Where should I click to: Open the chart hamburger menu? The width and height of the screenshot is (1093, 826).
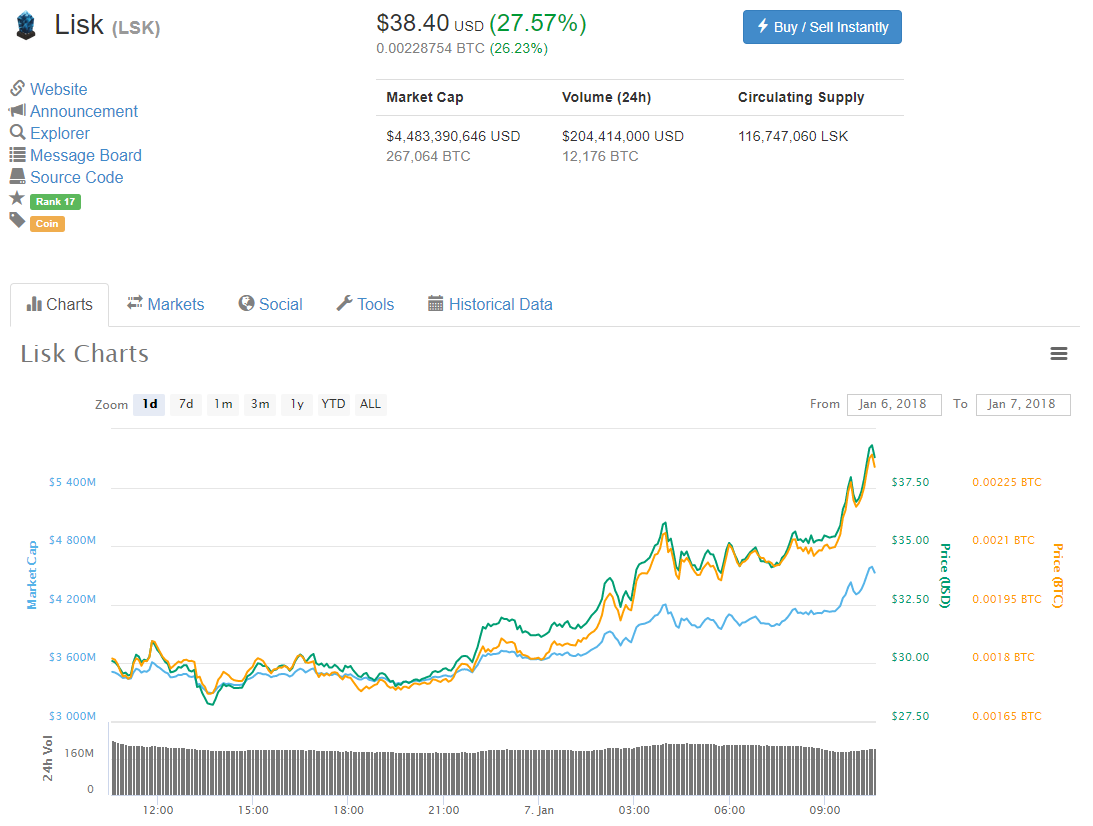[x=1059, y=353]
